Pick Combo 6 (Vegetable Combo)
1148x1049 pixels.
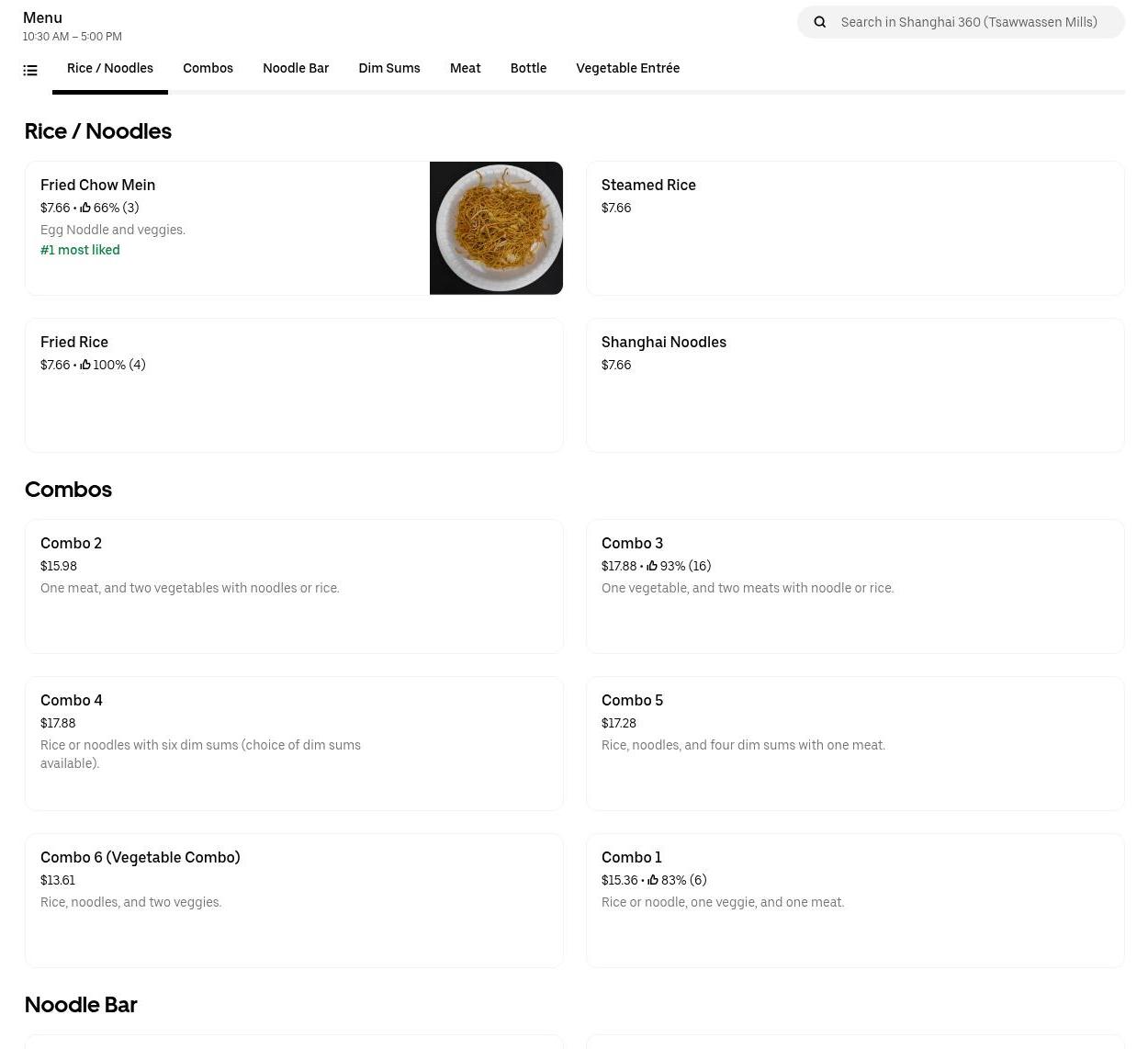(x=294, y=900)
